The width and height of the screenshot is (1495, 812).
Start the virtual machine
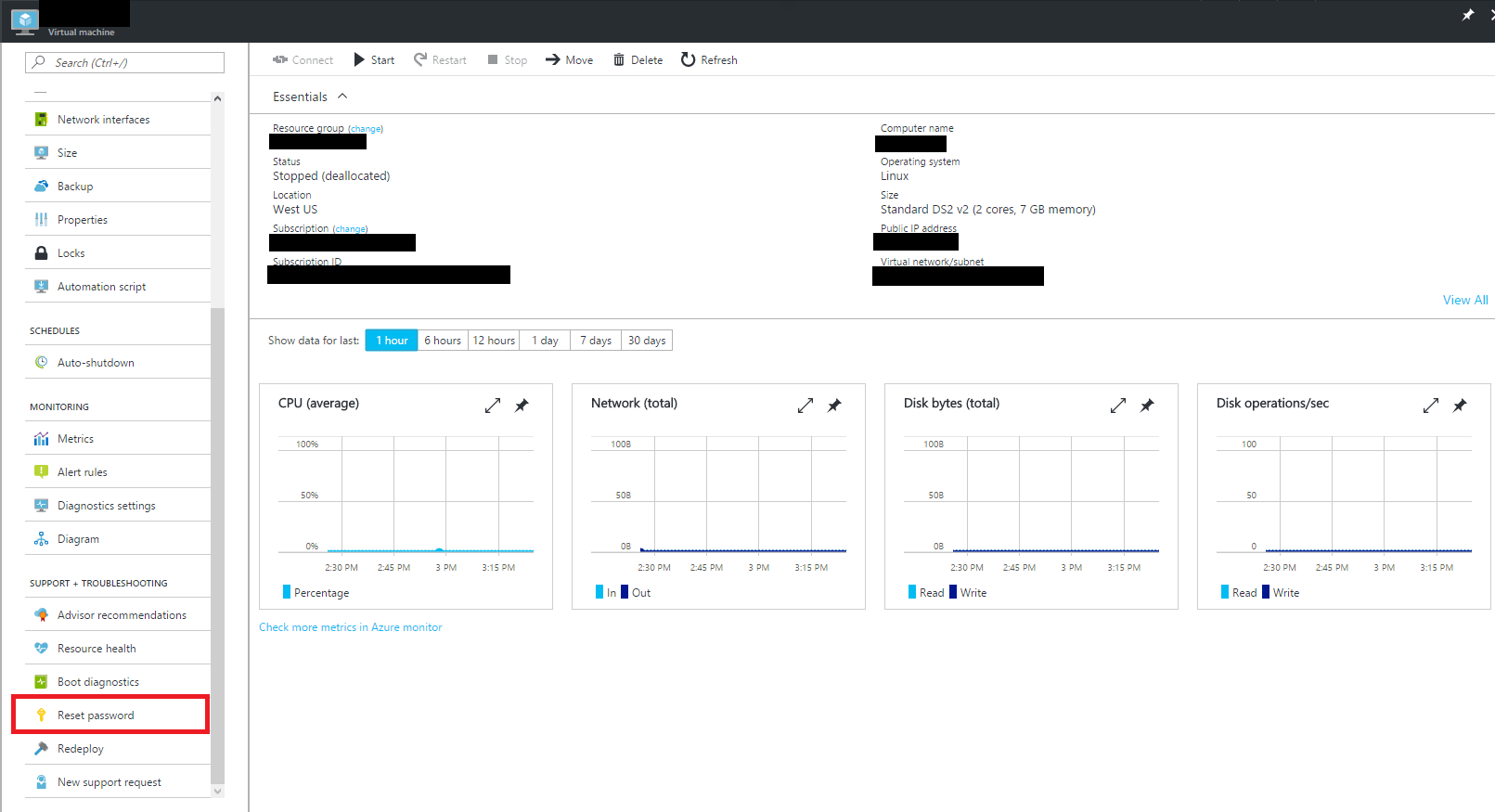[x=374, y=60]
